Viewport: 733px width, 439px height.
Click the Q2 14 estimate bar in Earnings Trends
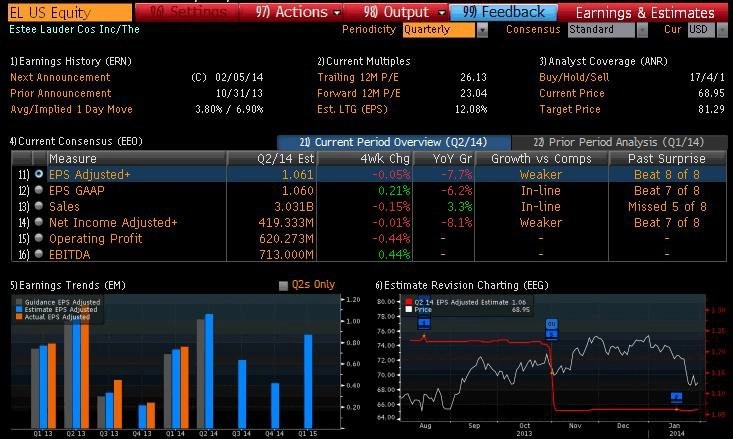pyautogui.click(x=209, y=371)
